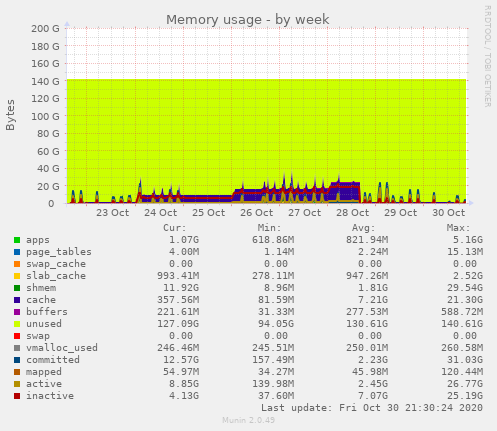Select the lime unused legend swatch
Image resolution: width=497 pixels, height=431 pixels.
coord(17,324)
